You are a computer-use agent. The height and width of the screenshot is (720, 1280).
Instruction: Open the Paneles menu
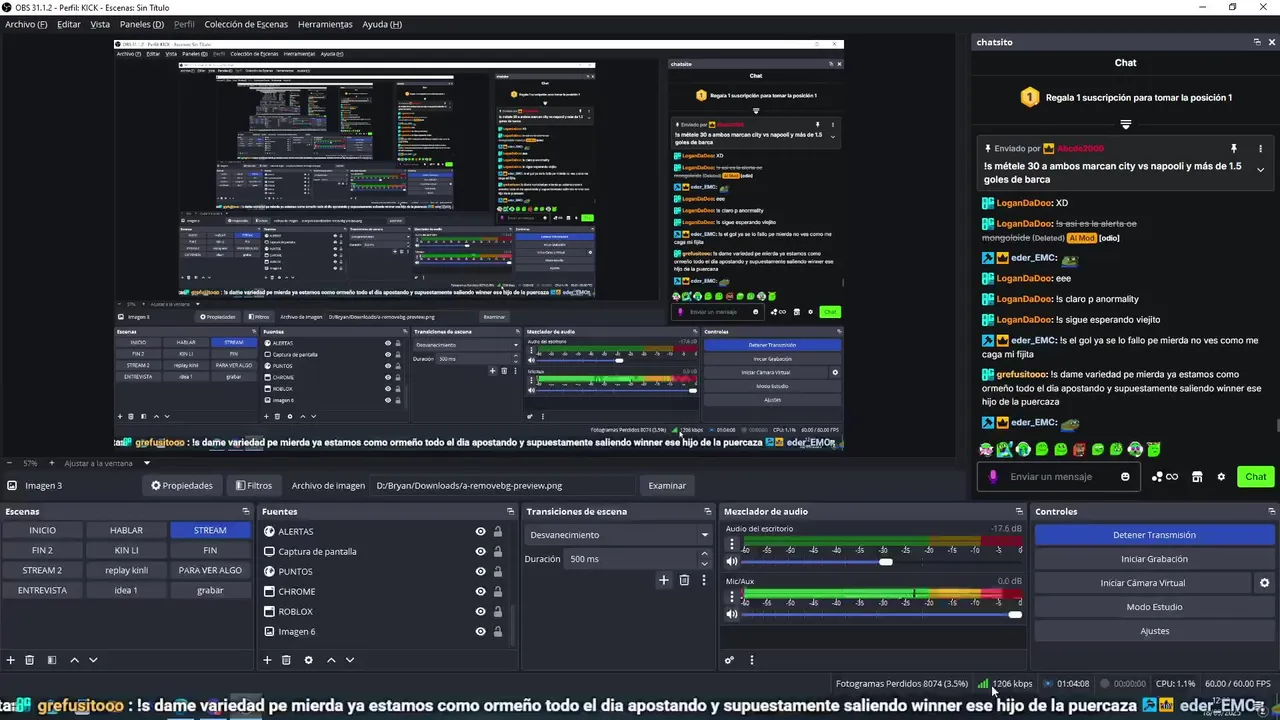pyautogui.click(x=142, y=24)
